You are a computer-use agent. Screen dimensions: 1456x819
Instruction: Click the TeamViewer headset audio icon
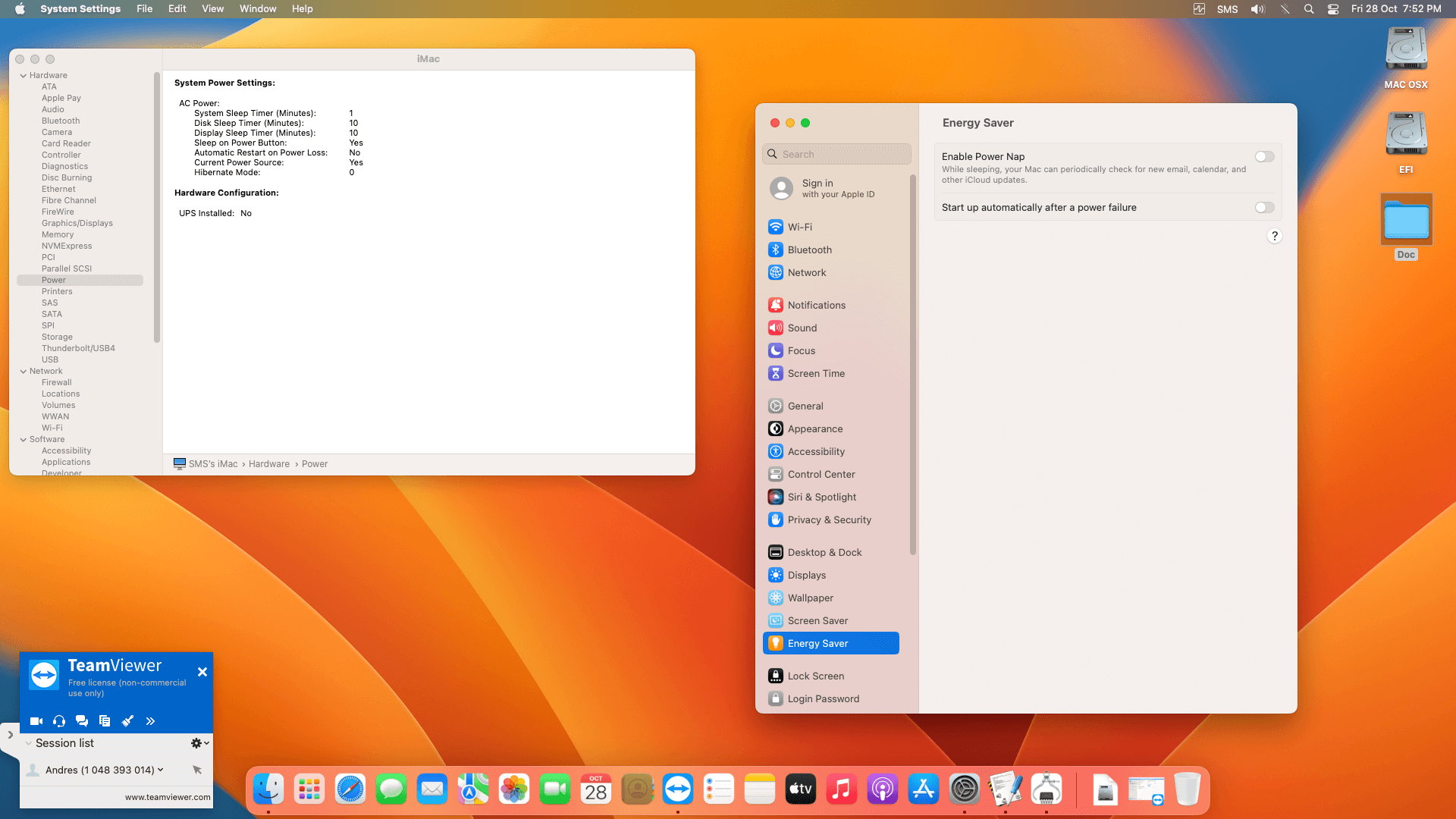coord(59,721)
